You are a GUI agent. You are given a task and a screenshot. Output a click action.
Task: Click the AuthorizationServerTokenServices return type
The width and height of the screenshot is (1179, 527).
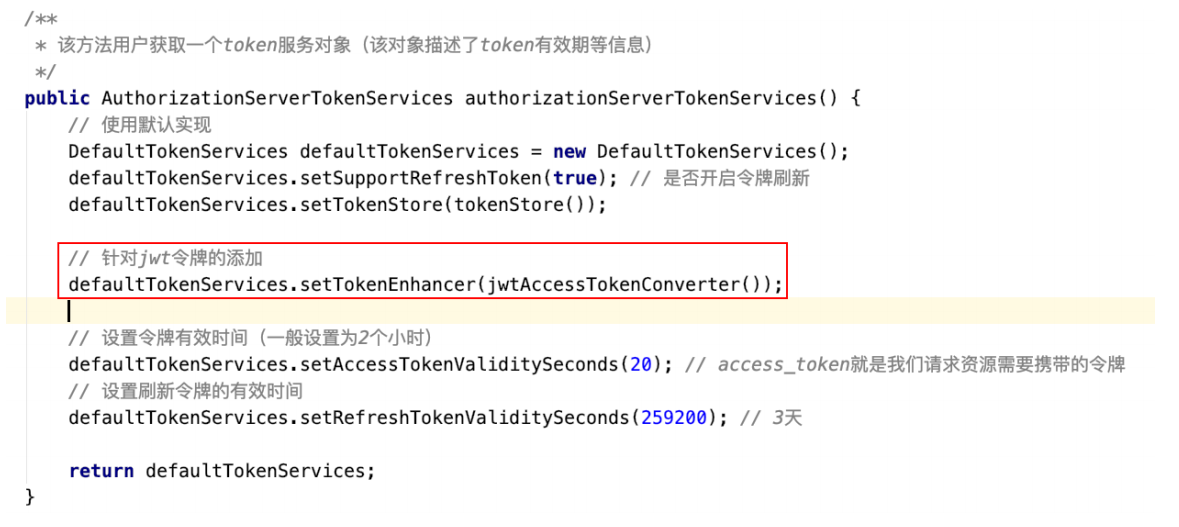click(x=277, y=98)
